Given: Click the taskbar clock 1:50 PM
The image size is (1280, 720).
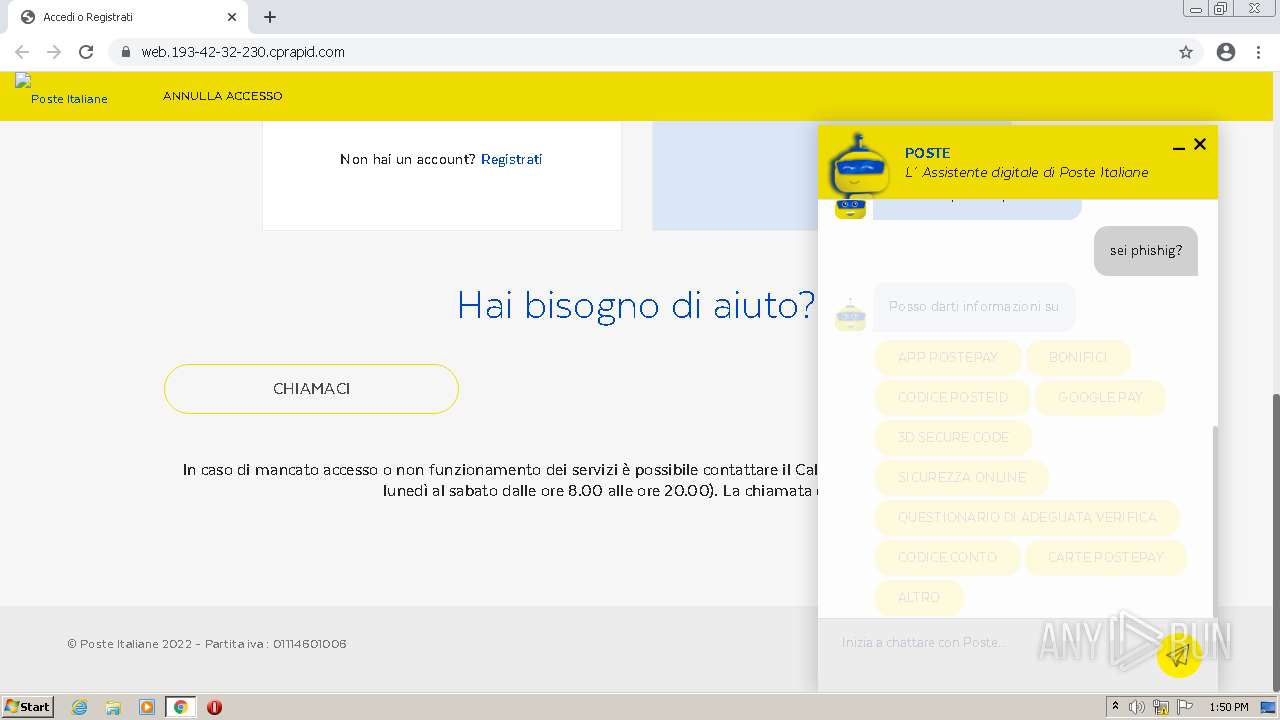Looking at the screenshot, I should pos(1229,707).
